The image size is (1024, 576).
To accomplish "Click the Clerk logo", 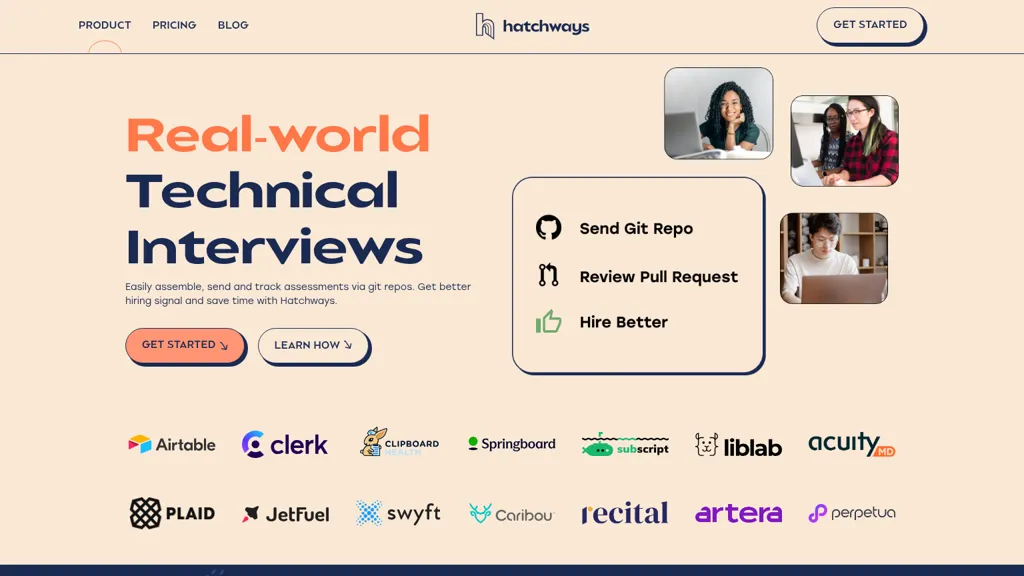I will pos(285,444).
